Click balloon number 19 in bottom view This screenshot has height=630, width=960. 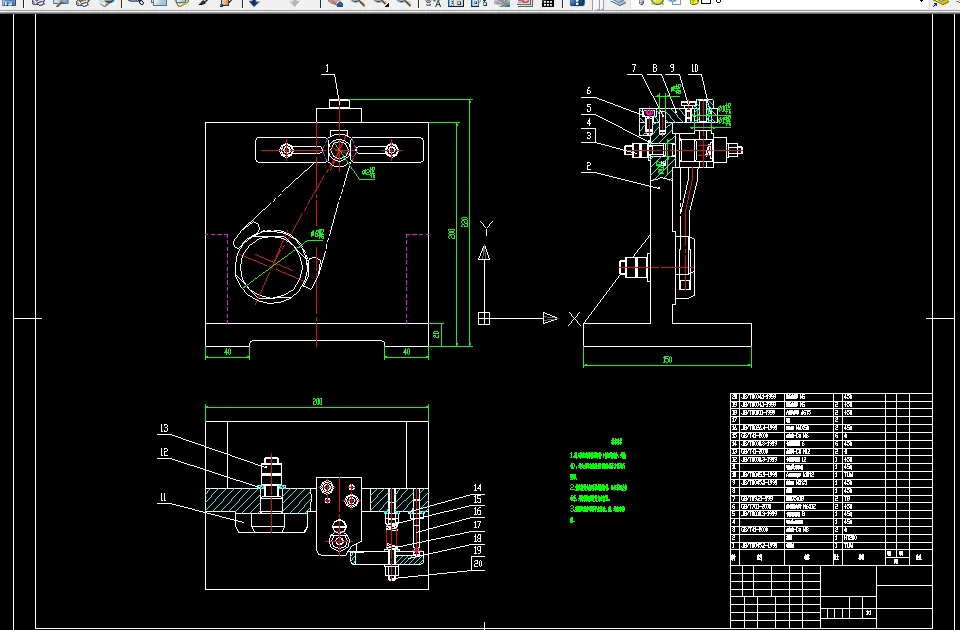(x=478, y=550)
